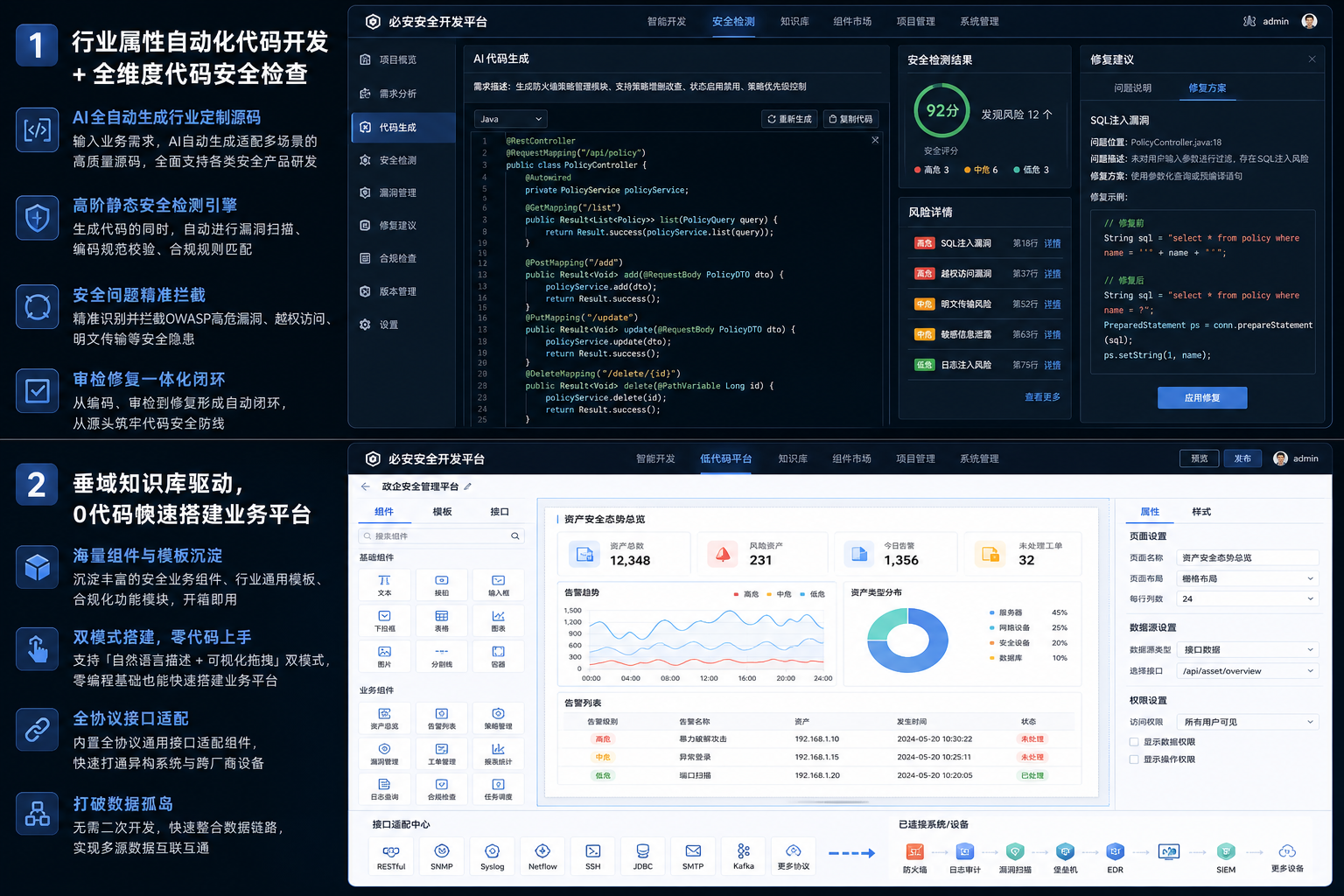Image resolution: width=1344 pixels, height=896 pixels.
Task: Open the 堡垒机 connected device
Action: point(1065,857)
